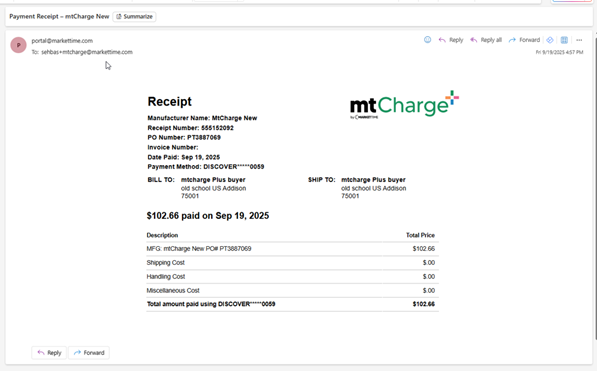Click the diamond-shaped apps icon after Forward

click(x=550, y=40)
